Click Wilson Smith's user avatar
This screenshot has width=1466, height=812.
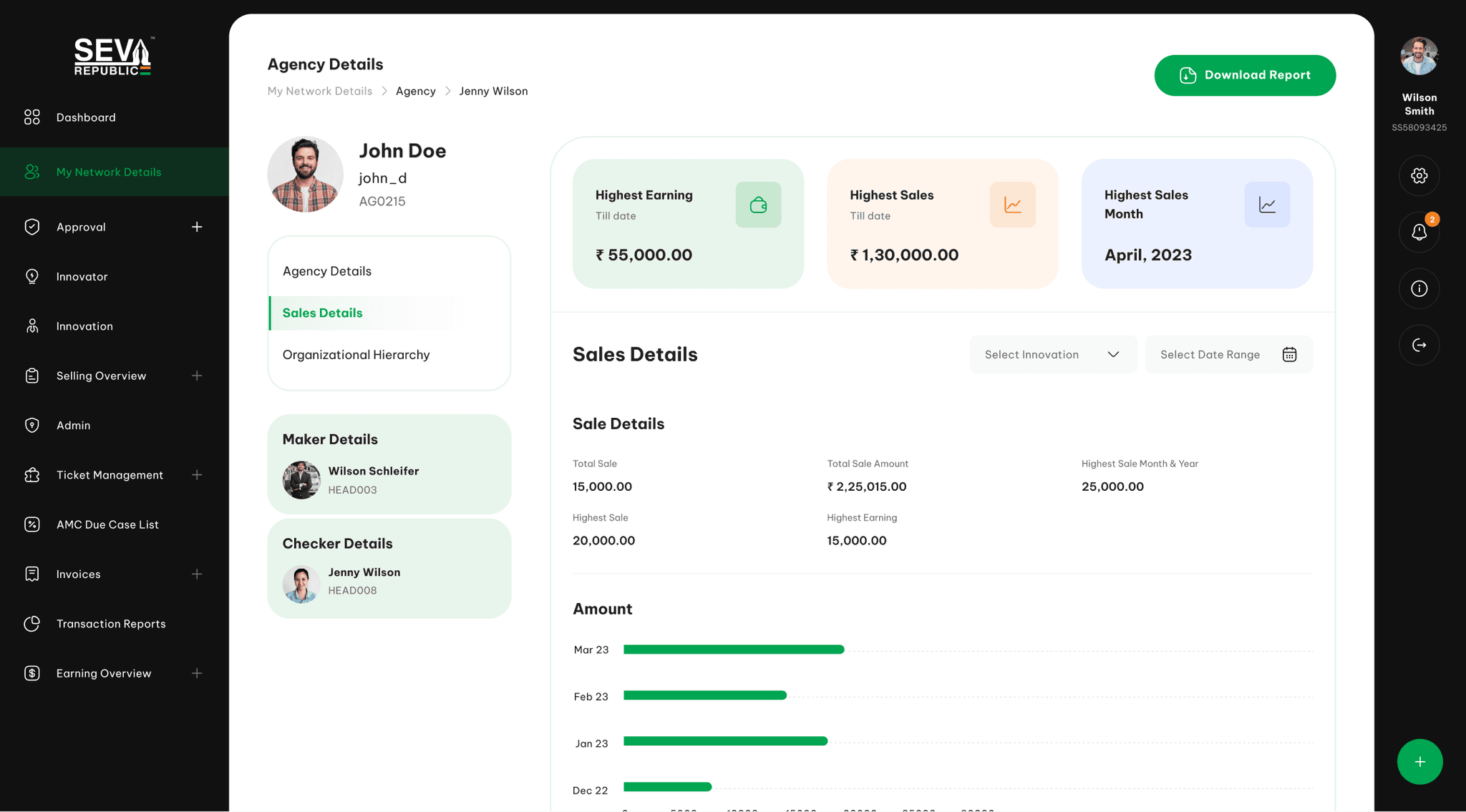(x=1419, y=57)
